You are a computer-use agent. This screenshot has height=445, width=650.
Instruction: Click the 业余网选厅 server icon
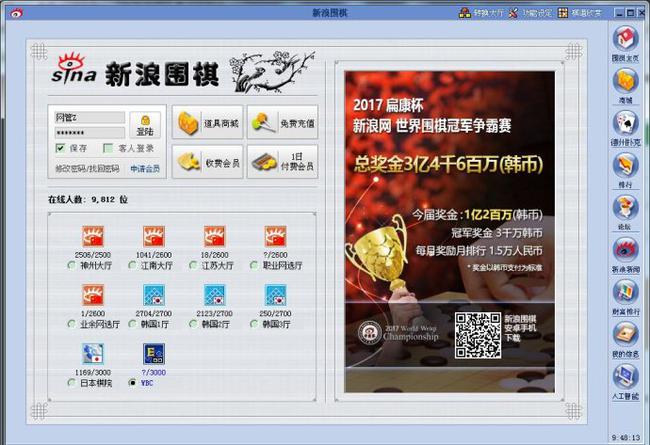click(x=93, y=295)
